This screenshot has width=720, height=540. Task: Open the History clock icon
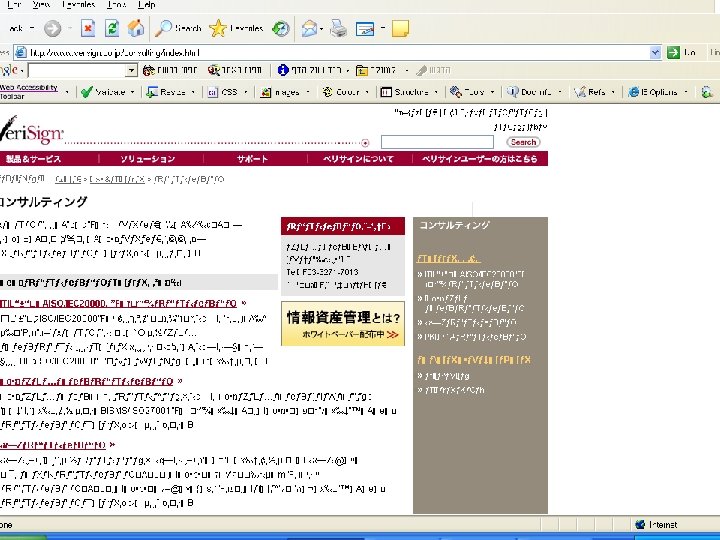point(281,28)
